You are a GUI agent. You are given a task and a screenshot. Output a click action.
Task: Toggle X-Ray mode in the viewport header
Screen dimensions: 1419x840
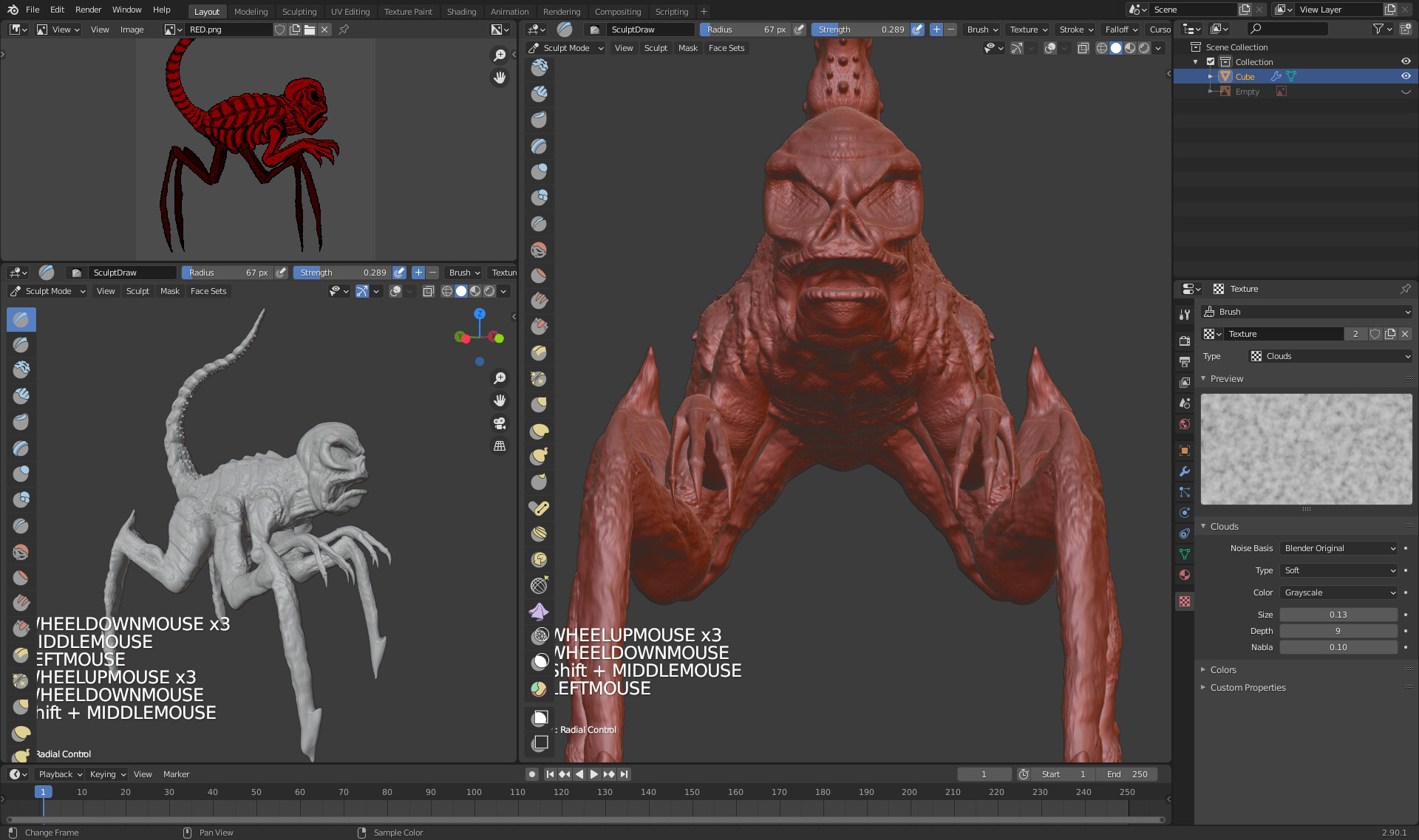(1083, 48)
